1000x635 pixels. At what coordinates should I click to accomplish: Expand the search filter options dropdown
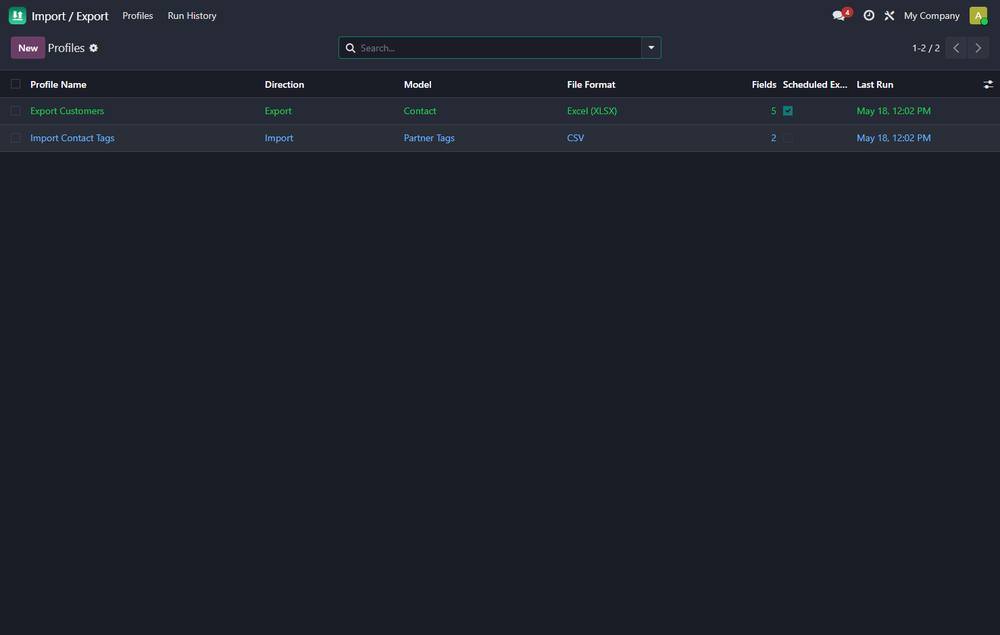point(651,48)
